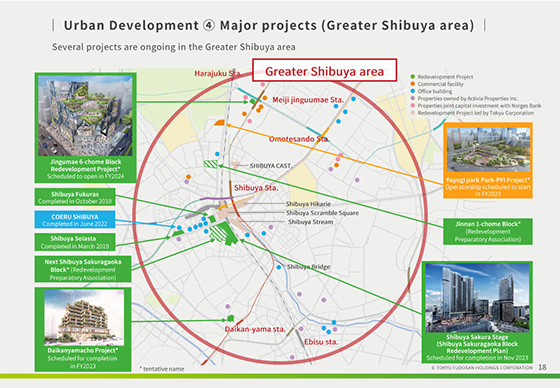Select the Redevelopment Project legend text

point(445,77)
